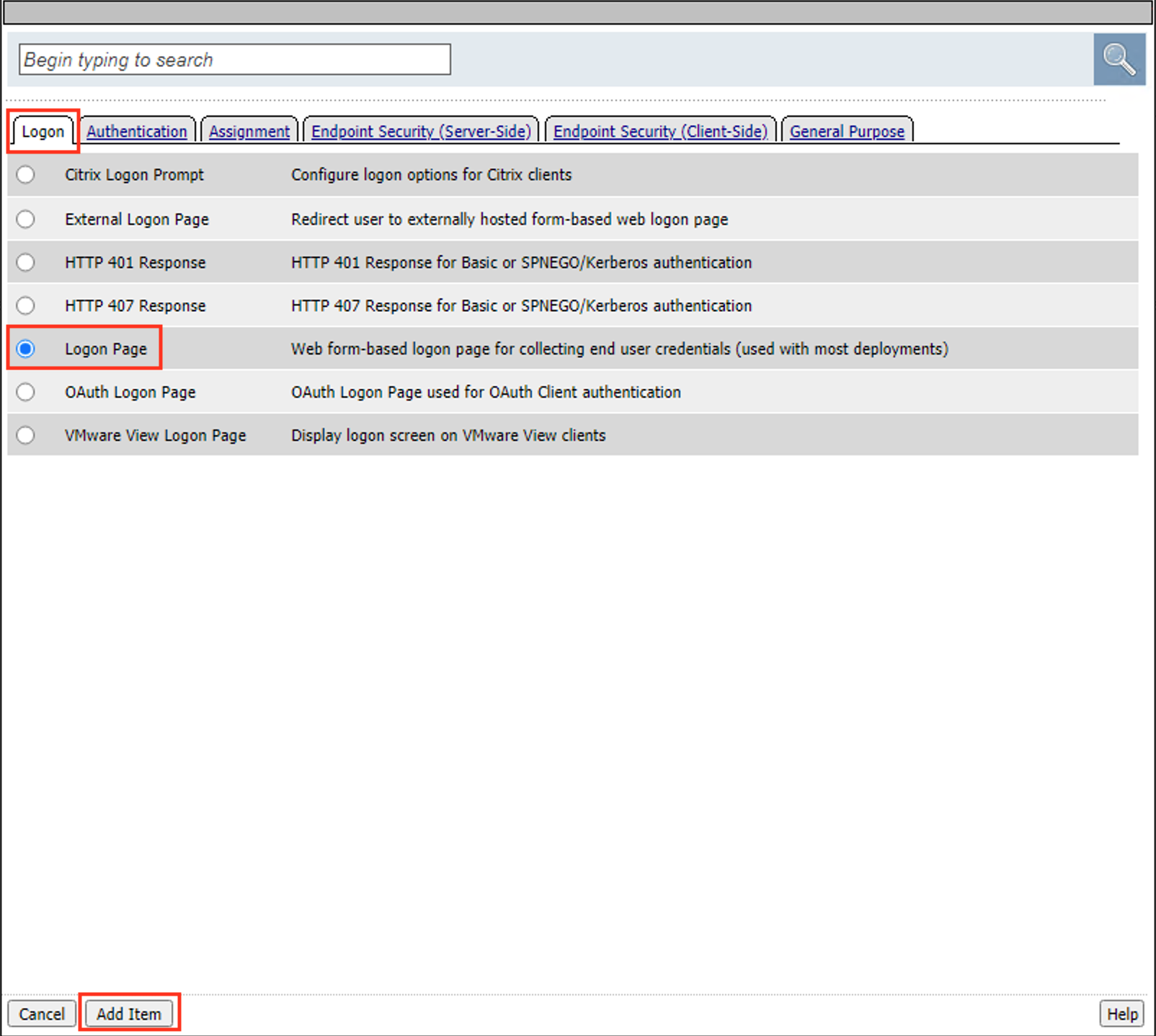Choose HTTP 407 Response radio button
Image resolution: width=1156 pixels, height=1036 pixels.
point(26,305)
